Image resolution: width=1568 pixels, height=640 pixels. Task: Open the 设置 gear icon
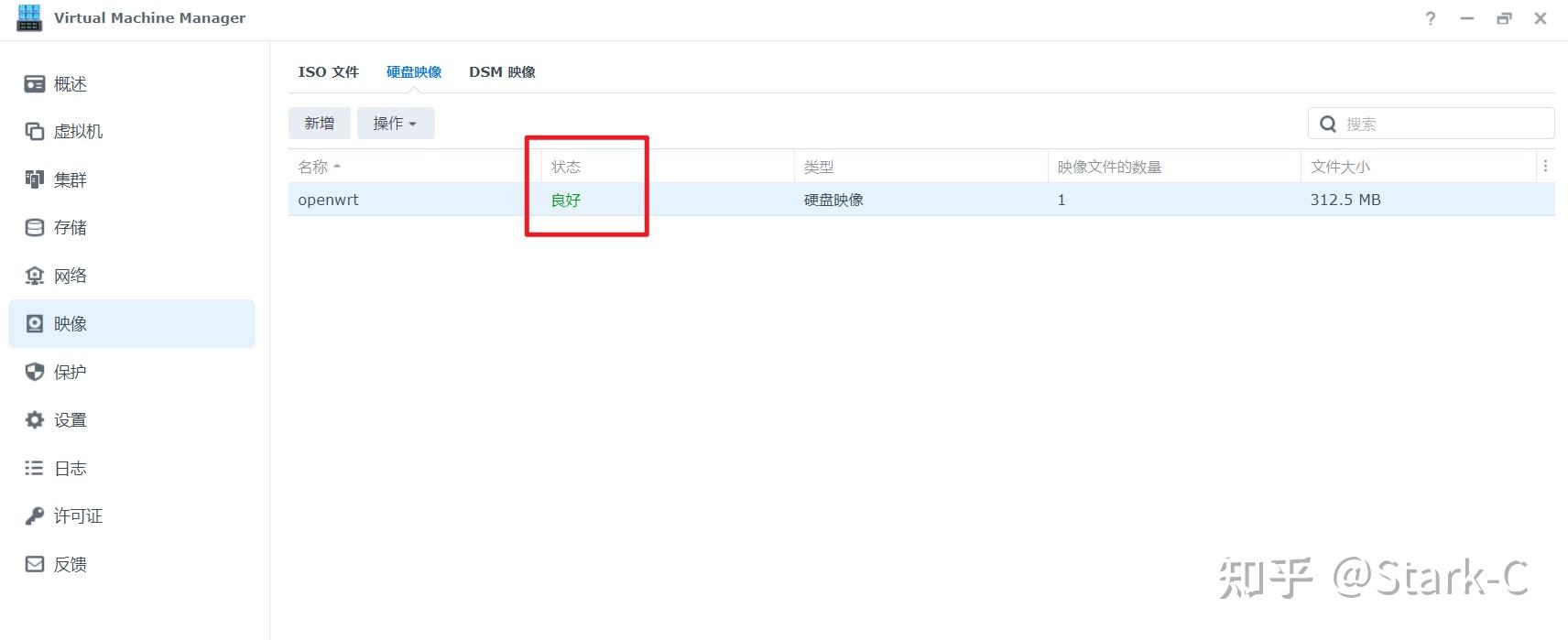point(35,420)
